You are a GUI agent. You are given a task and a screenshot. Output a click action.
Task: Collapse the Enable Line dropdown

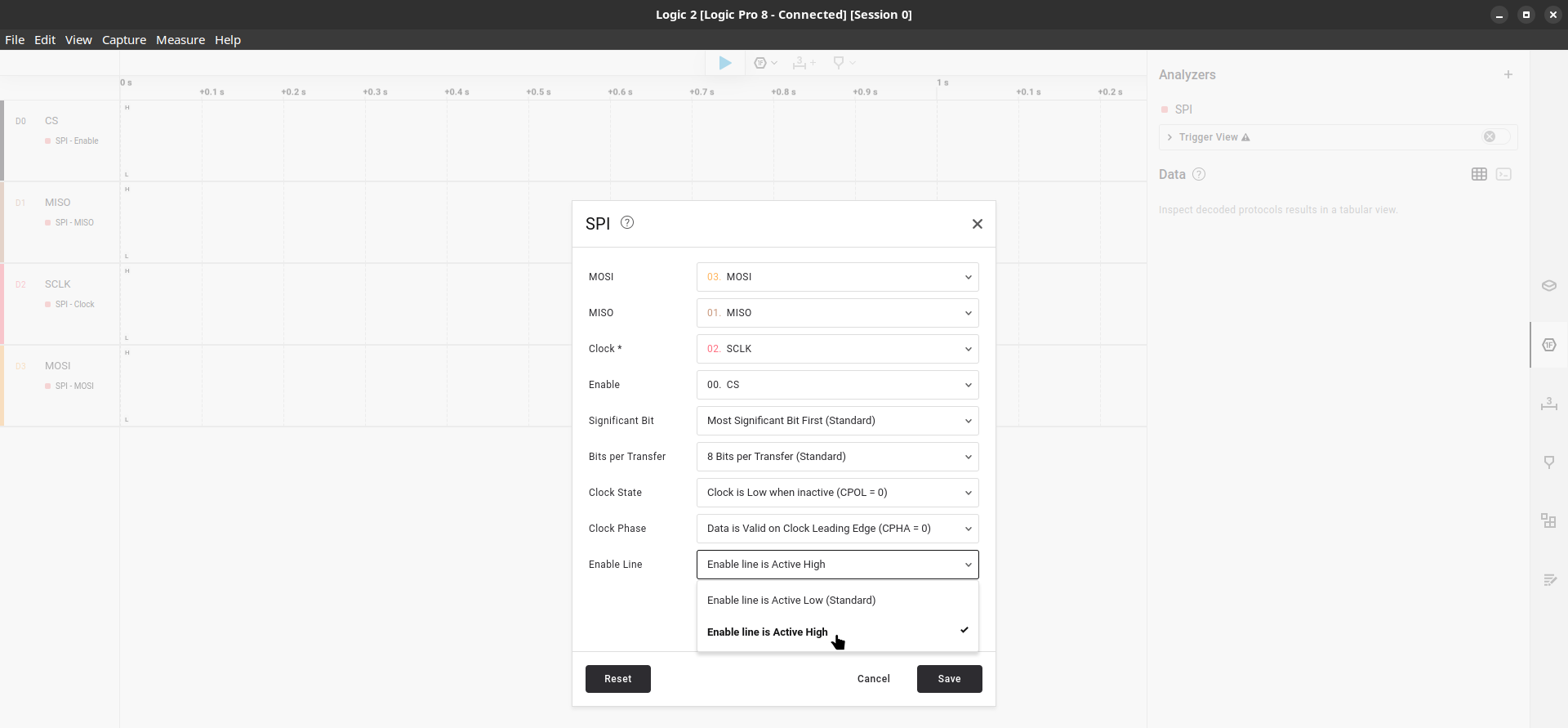(x=837, y=565)
